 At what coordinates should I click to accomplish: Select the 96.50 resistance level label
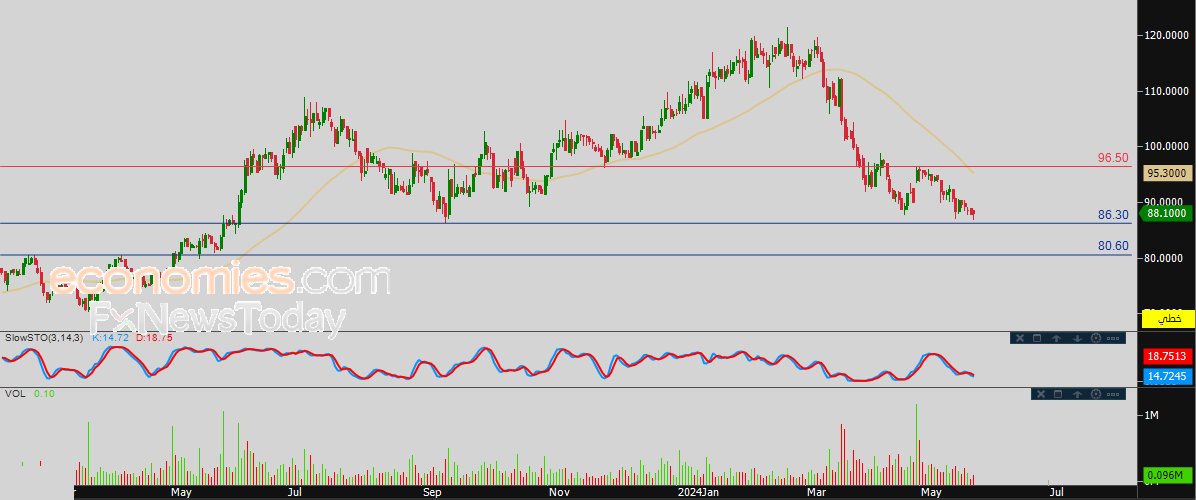coord(1113,158)
